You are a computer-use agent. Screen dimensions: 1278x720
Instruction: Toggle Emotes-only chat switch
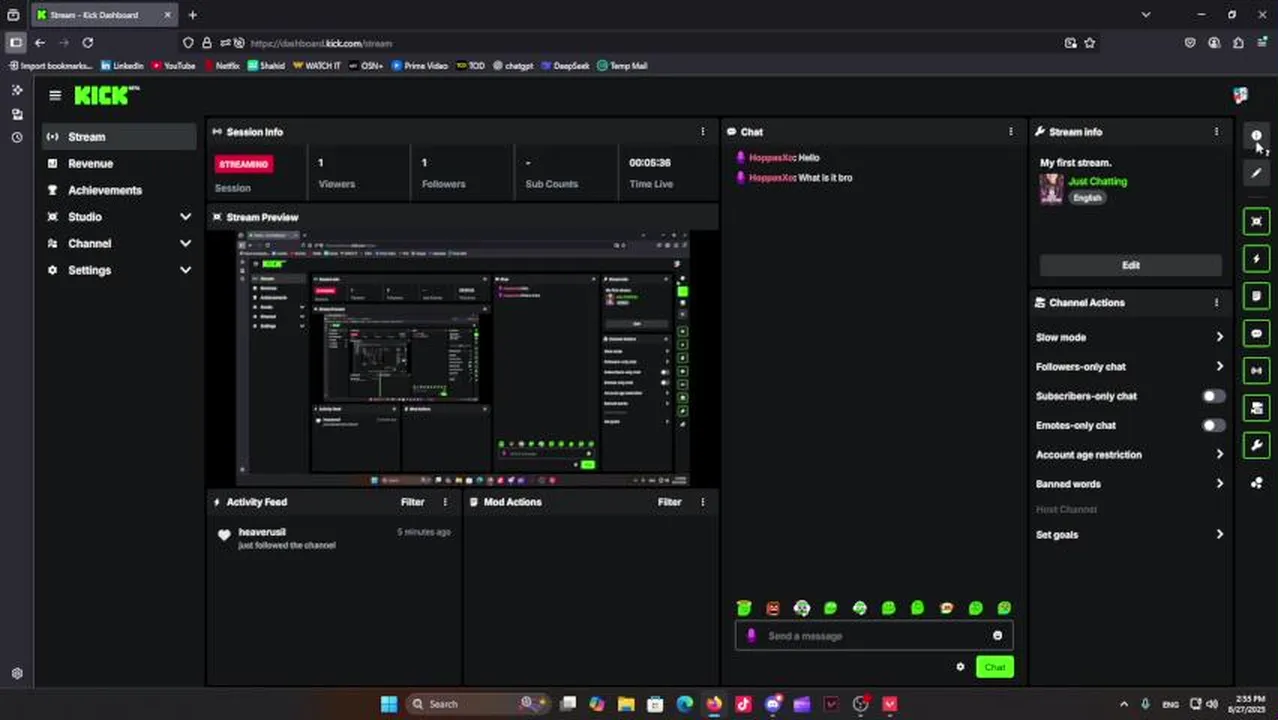pyautogui.click(x=1212, y=425)
